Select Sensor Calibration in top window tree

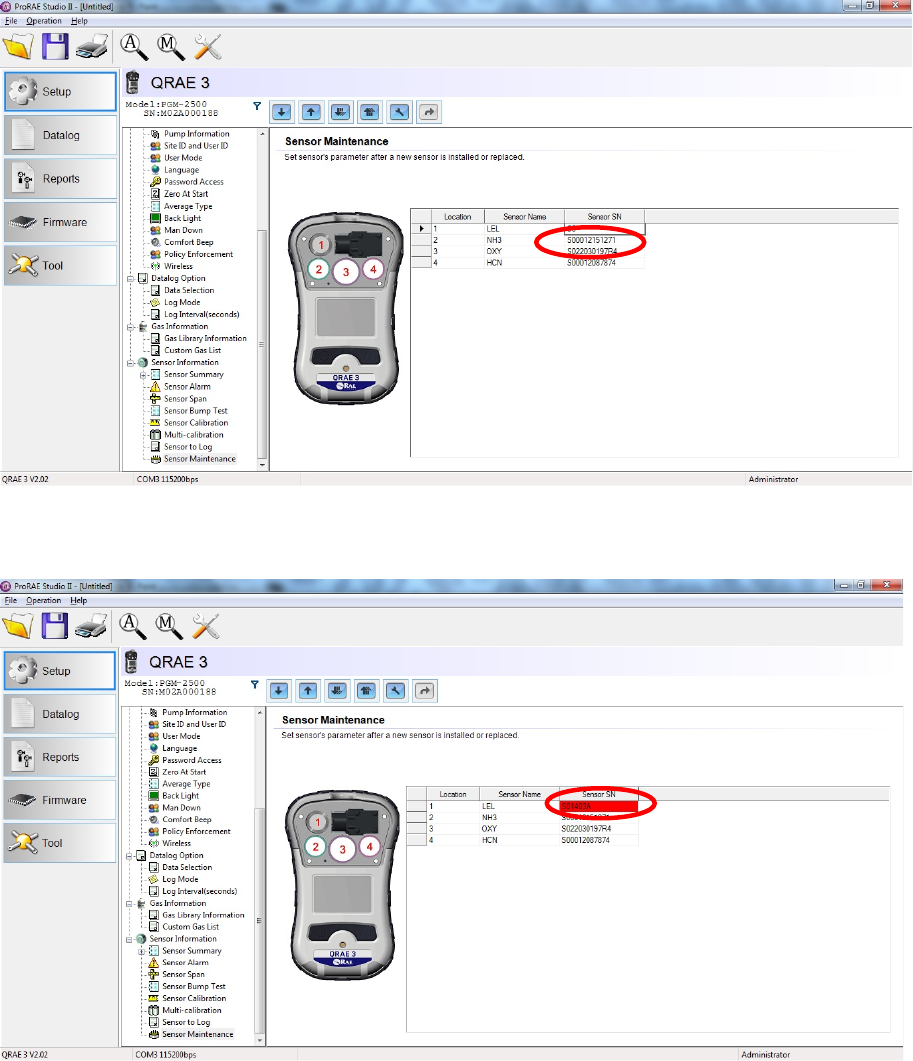click(196, 423)
